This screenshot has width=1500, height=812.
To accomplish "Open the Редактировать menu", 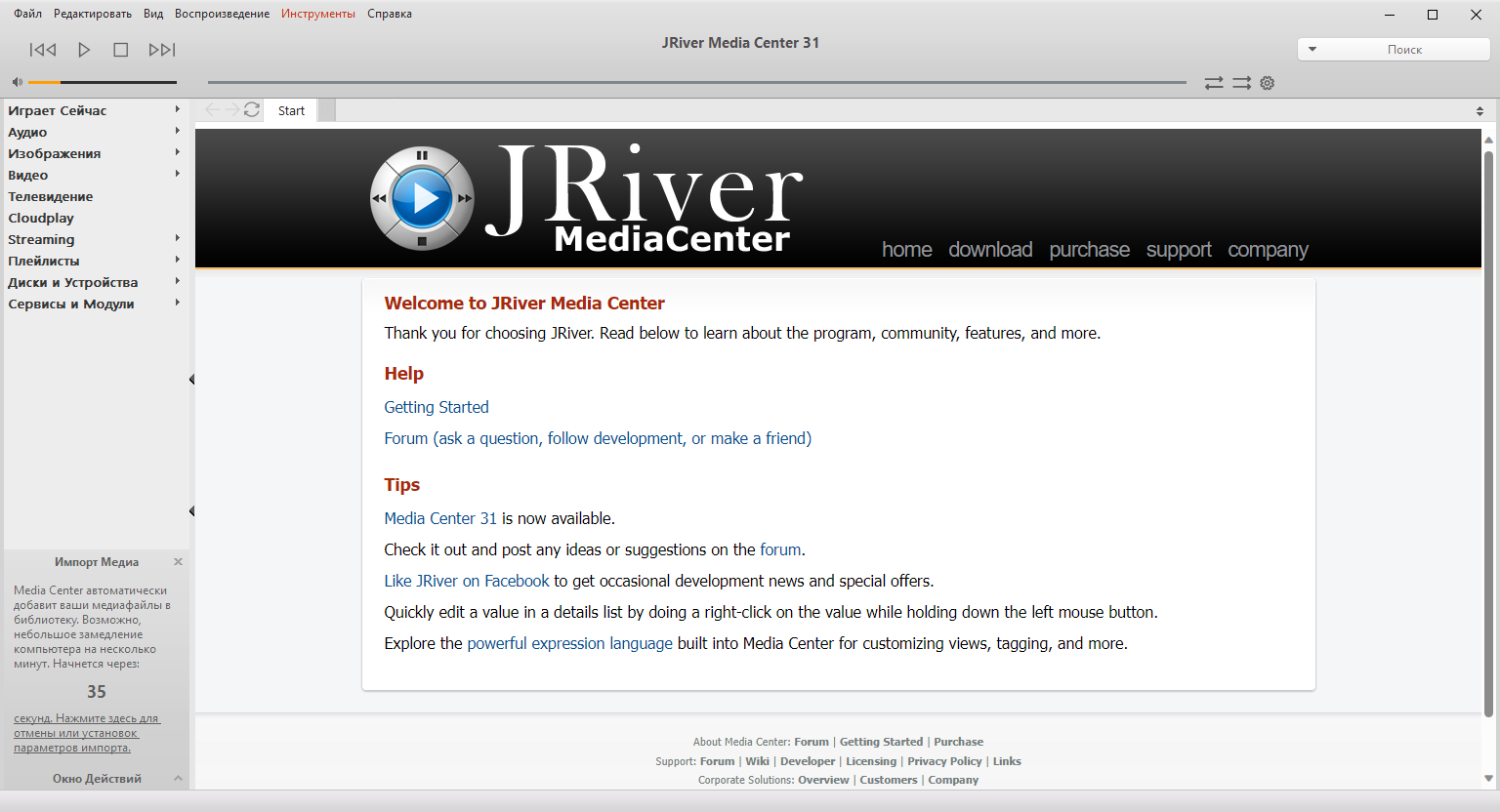I will 93,14.
